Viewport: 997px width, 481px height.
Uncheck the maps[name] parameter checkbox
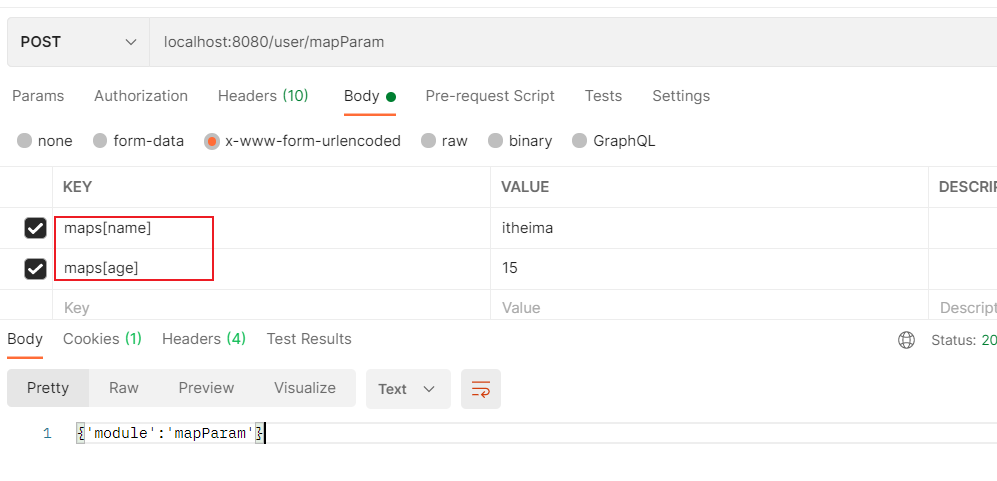pyautogui.click(x=35, y=229)
